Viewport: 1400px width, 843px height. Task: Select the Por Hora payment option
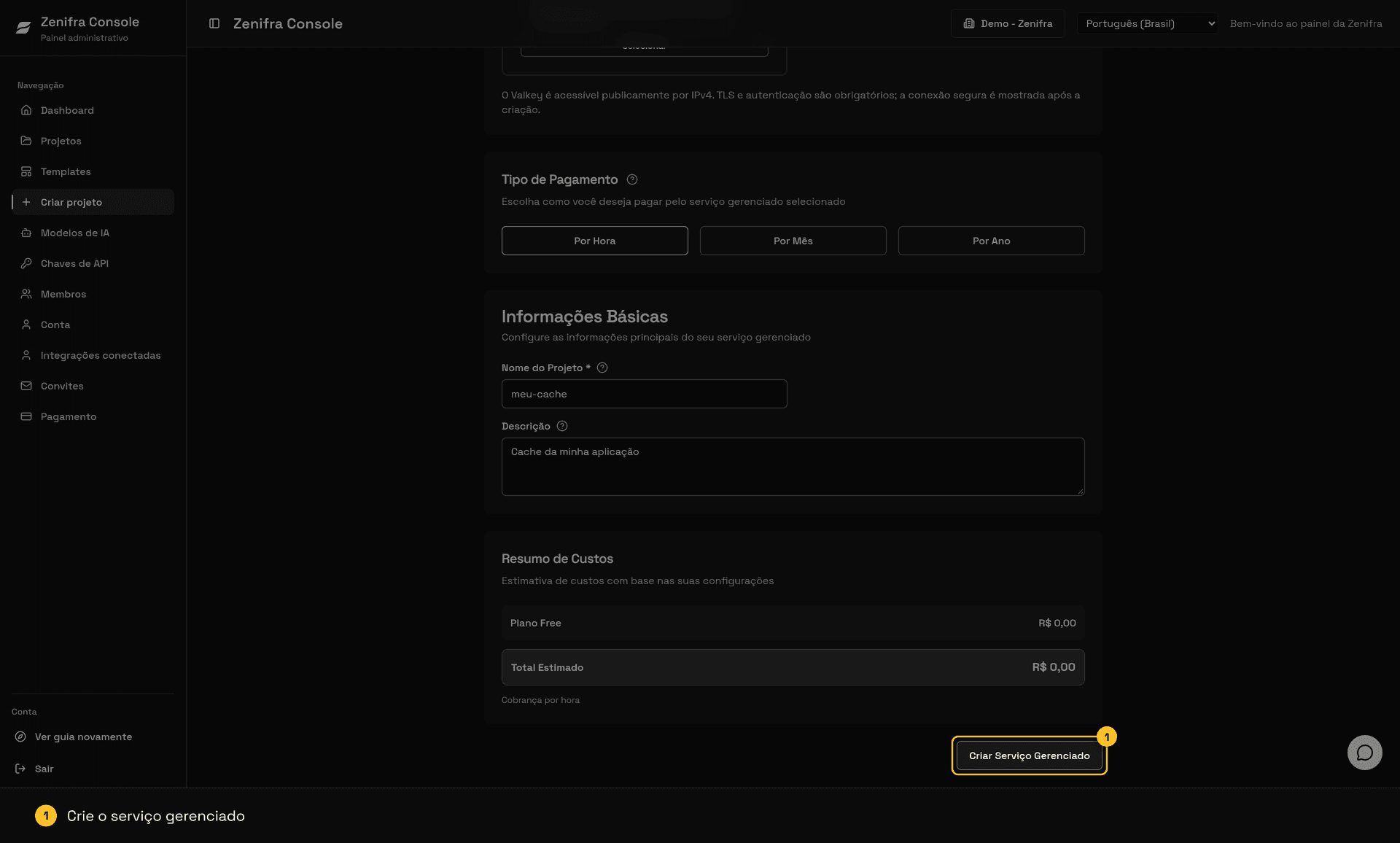pyautogui.click(x=594, y=241)
